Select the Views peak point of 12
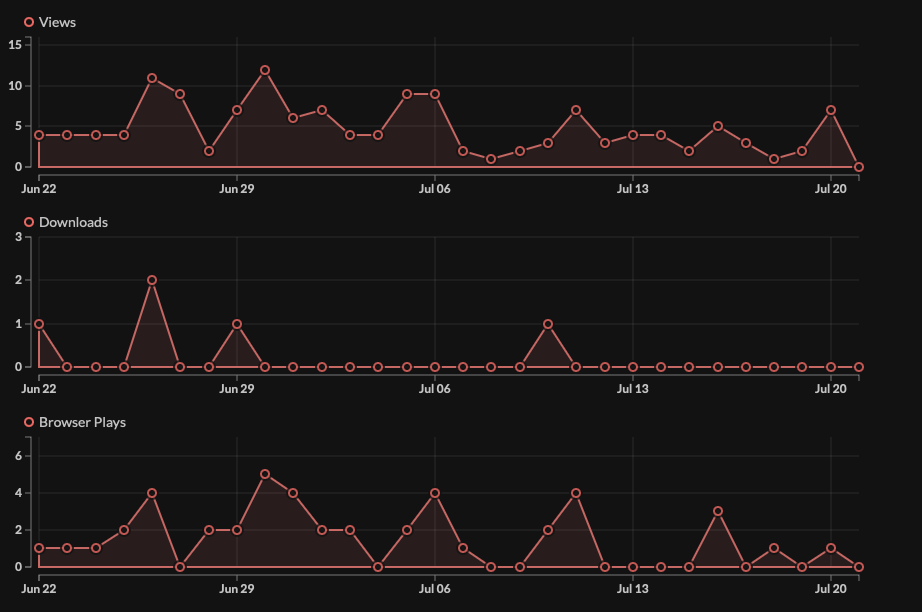Screen dimensions: 922x612 click(x=265, y=70)
